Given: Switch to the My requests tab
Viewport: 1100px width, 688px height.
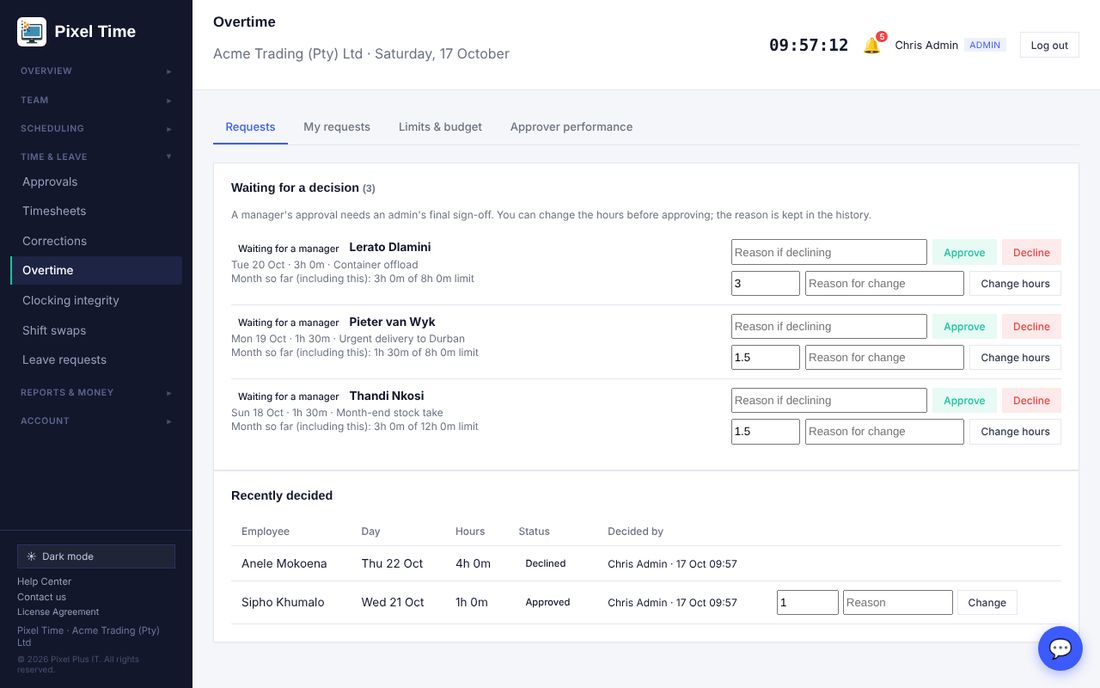Looking at the screenshot, I should (x=337, y=127).
